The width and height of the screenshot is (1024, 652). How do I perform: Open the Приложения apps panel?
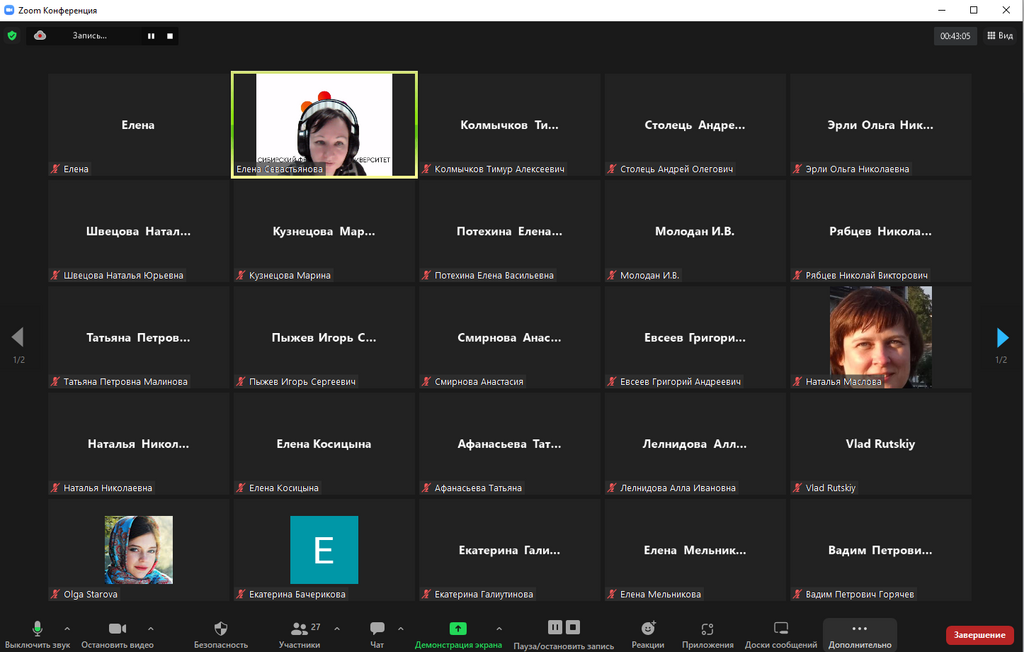(707, 634)
